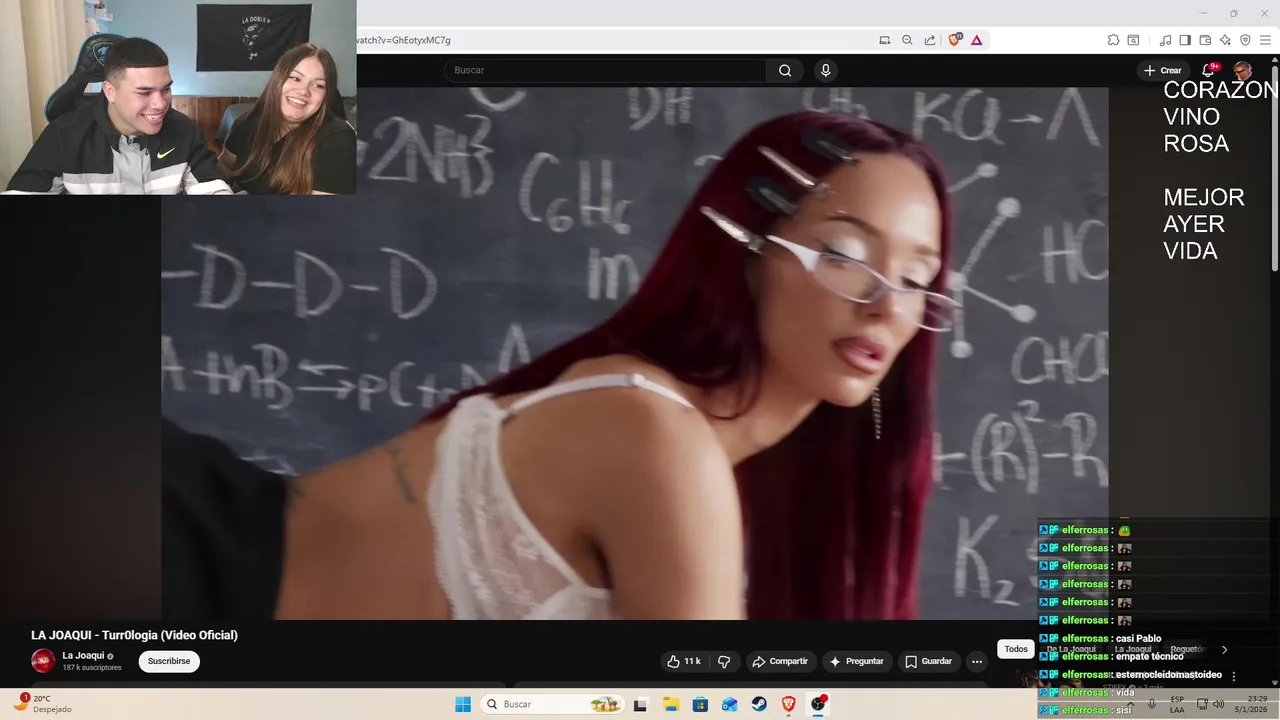Open OBS Studio from the taskbar
This screenshot has height=720, width=1280.
pos(818,704)
